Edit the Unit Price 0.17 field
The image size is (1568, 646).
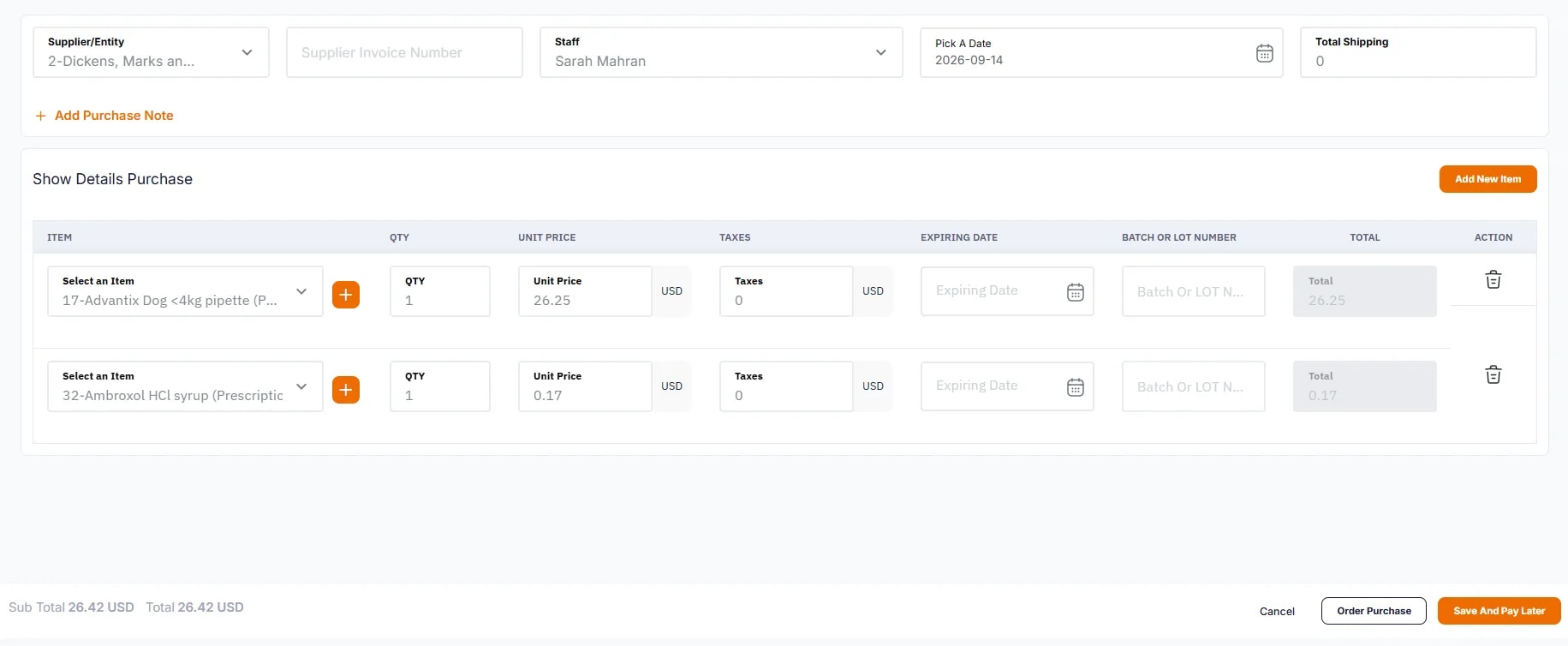(585, 386)
